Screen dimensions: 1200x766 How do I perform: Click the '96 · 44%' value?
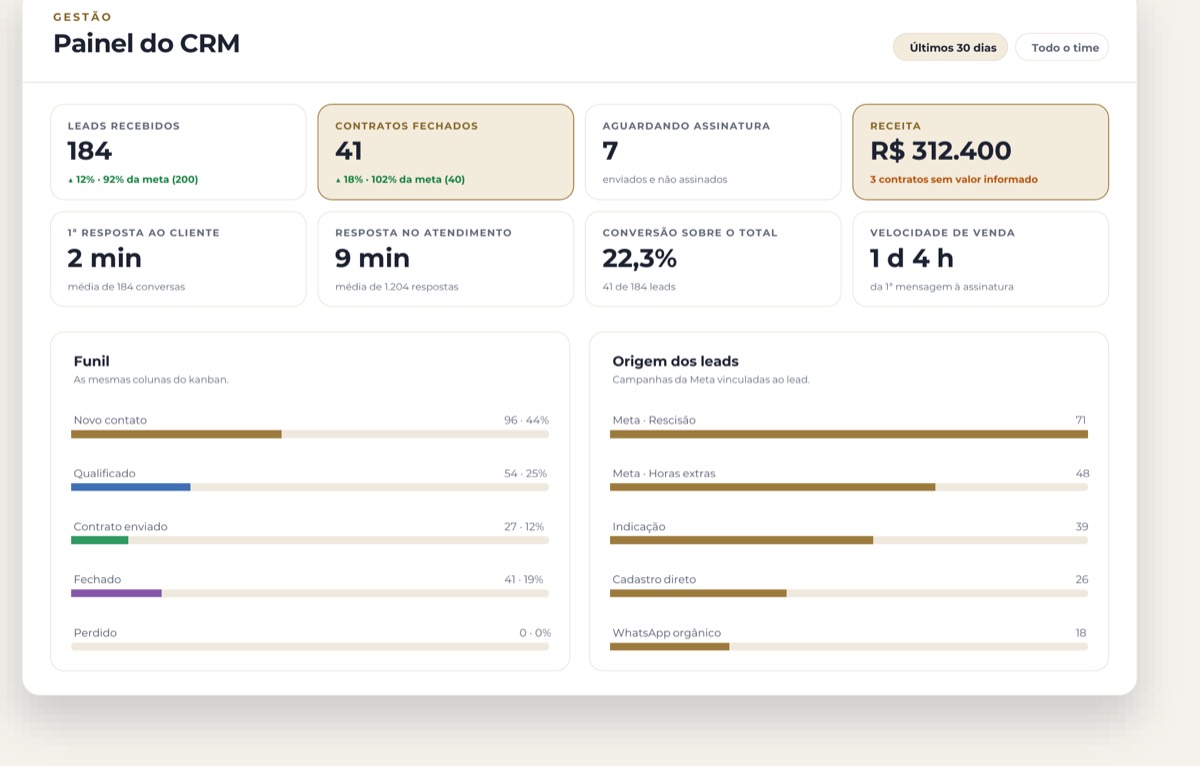click(x=526, y=420)
